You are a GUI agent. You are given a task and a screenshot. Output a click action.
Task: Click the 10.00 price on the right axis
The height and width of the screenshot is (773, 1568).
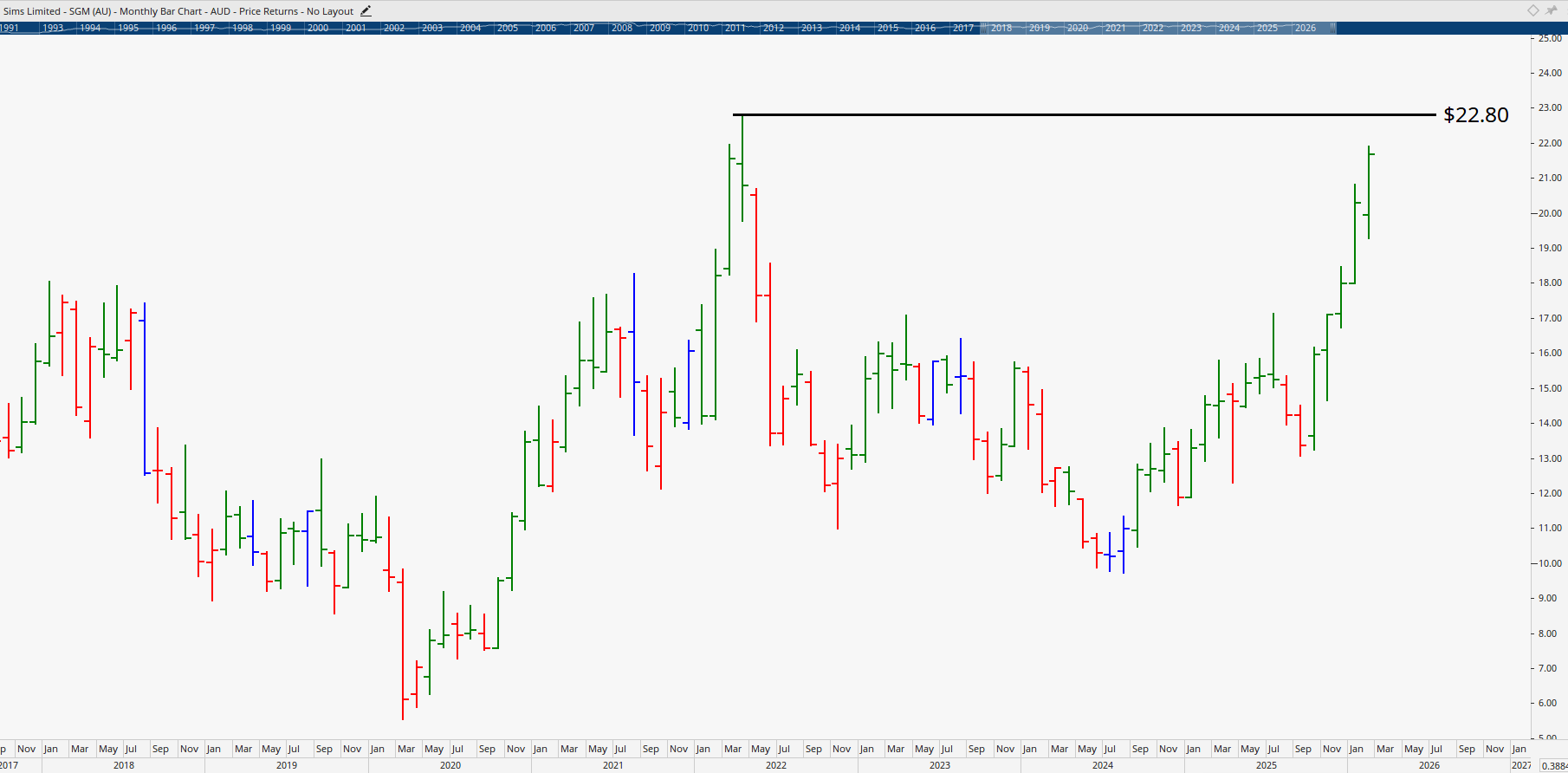click(1550, 563)
